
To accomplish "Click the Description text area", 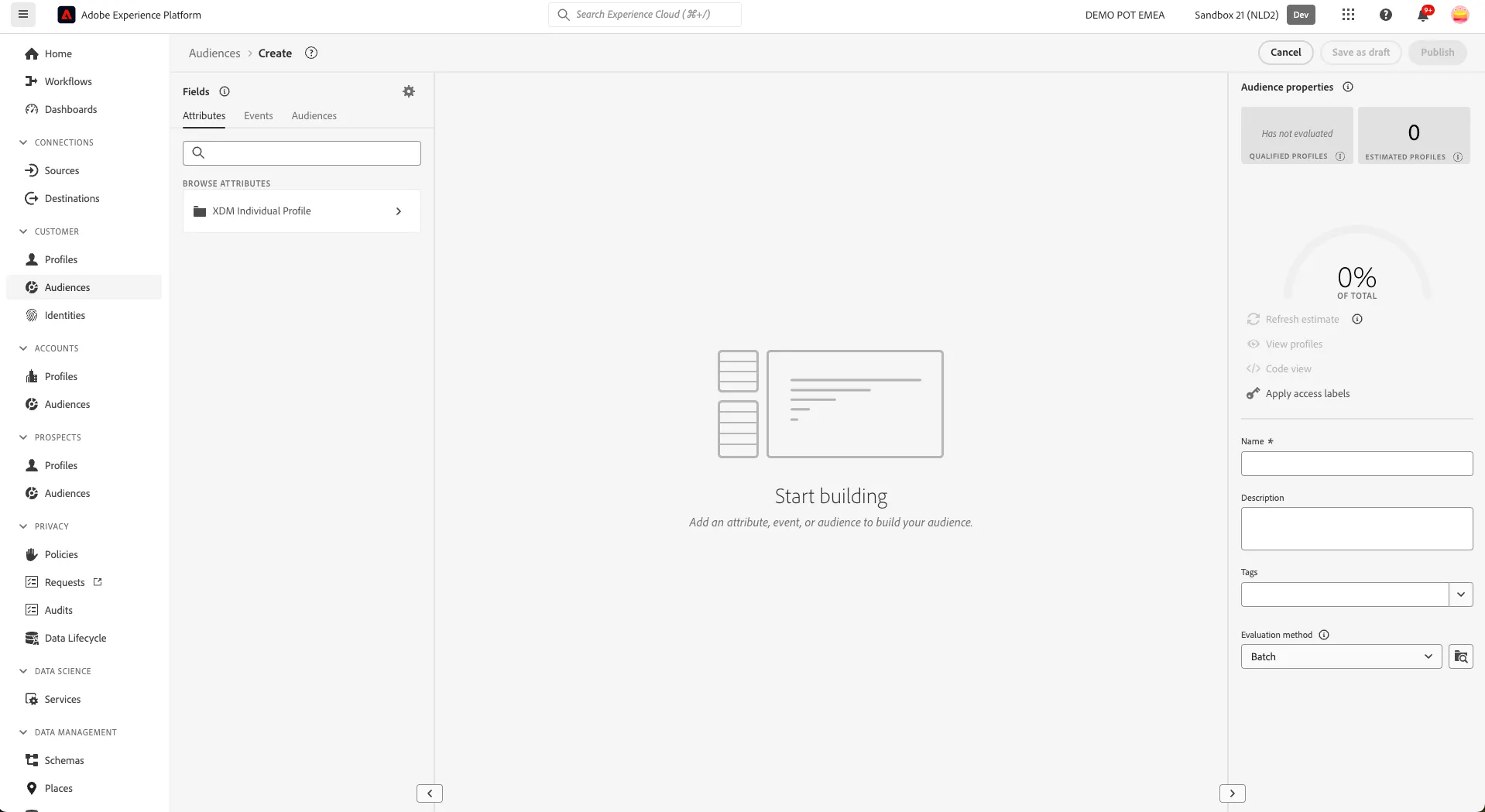I will (x=1356, y=529).
